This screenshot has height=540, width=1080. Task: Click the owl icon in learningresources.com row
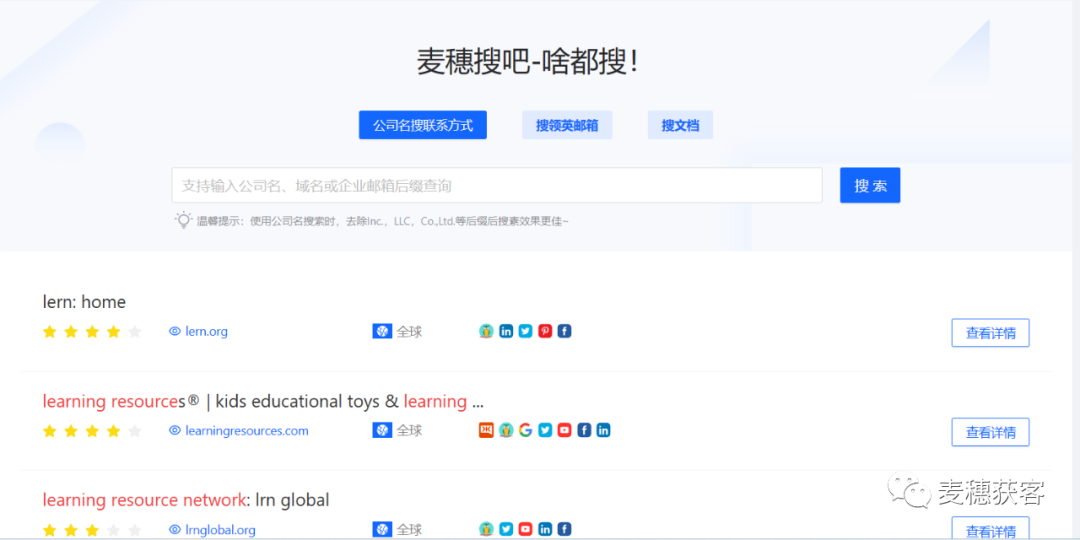point(506,430)
